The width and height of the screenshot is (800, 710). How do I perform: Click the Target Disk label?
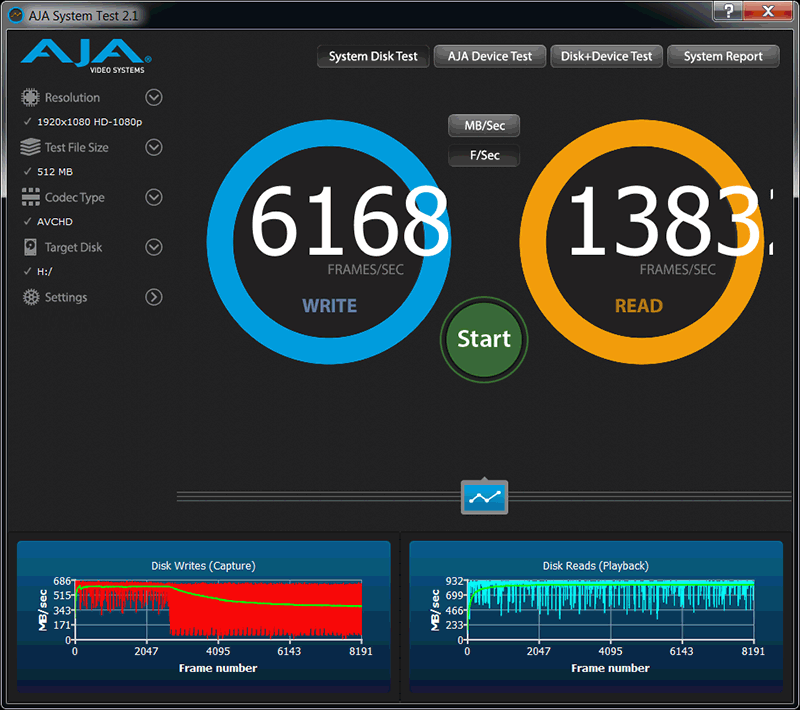pos(73,247)
